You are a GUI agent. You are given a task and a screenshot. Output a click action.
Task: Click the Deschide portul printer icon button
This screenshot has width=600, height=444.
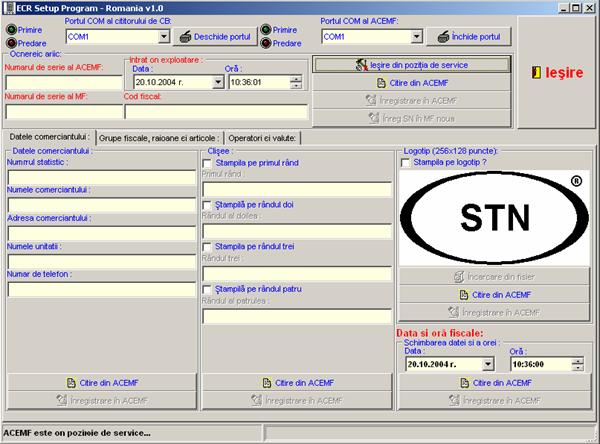(x=188, y=37)
